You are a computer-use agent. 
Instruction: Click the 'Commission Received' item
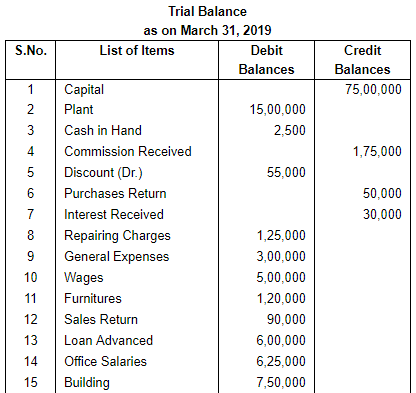pyautogui.click(x=128, y=151)
